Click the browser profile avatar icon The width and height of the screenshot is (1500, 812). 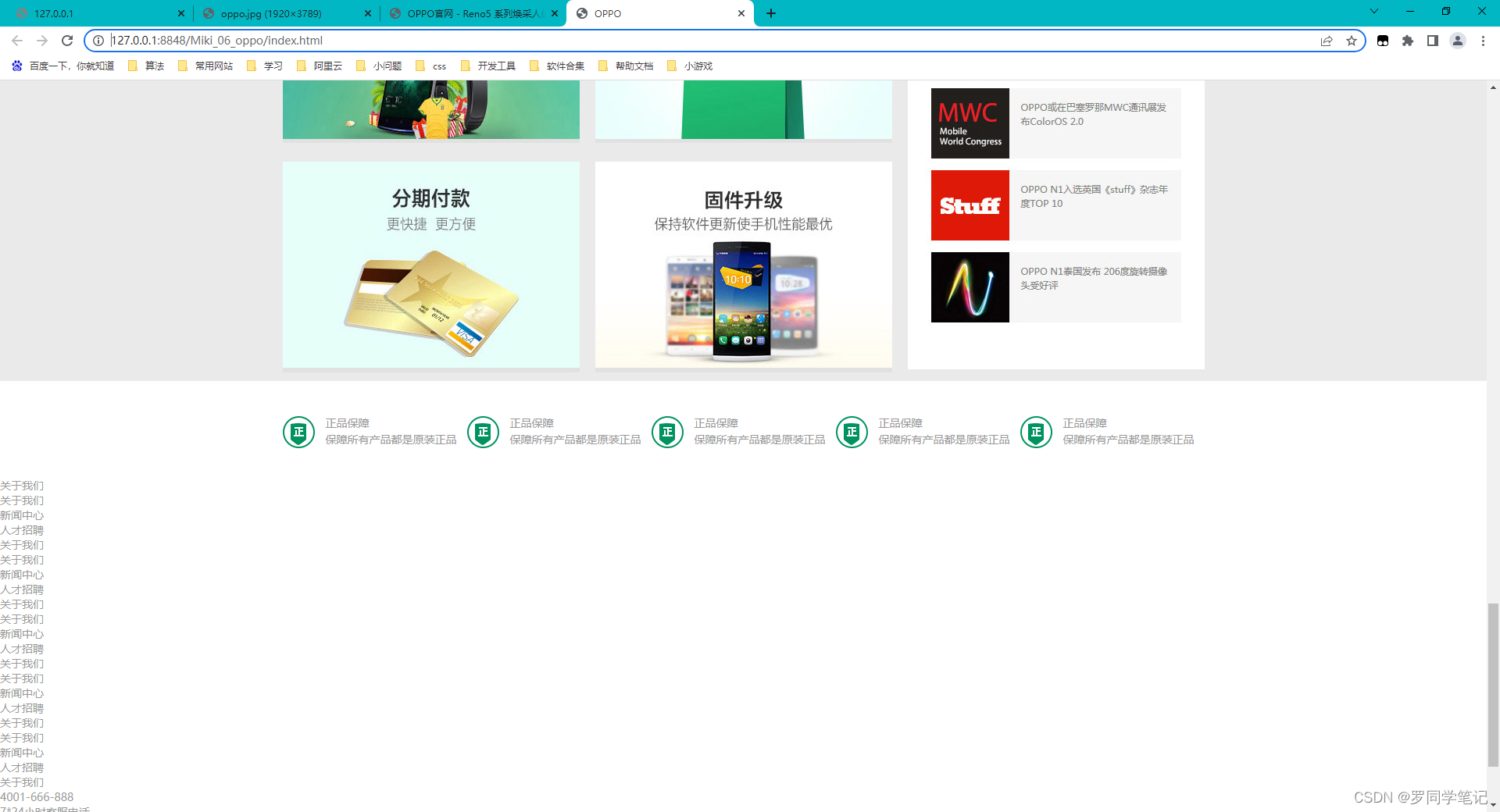pos(1458,40)
